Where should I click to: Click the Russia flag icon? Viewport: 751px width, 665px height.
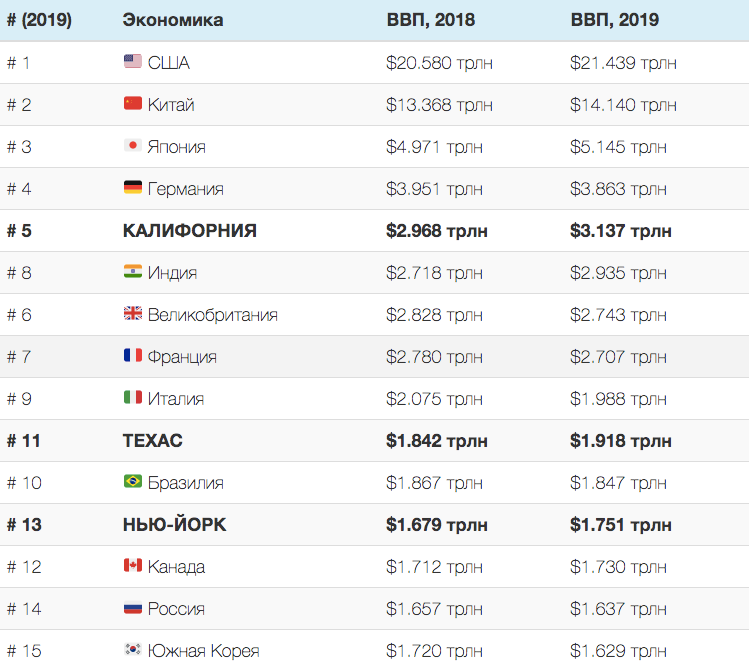coord(133,608)
